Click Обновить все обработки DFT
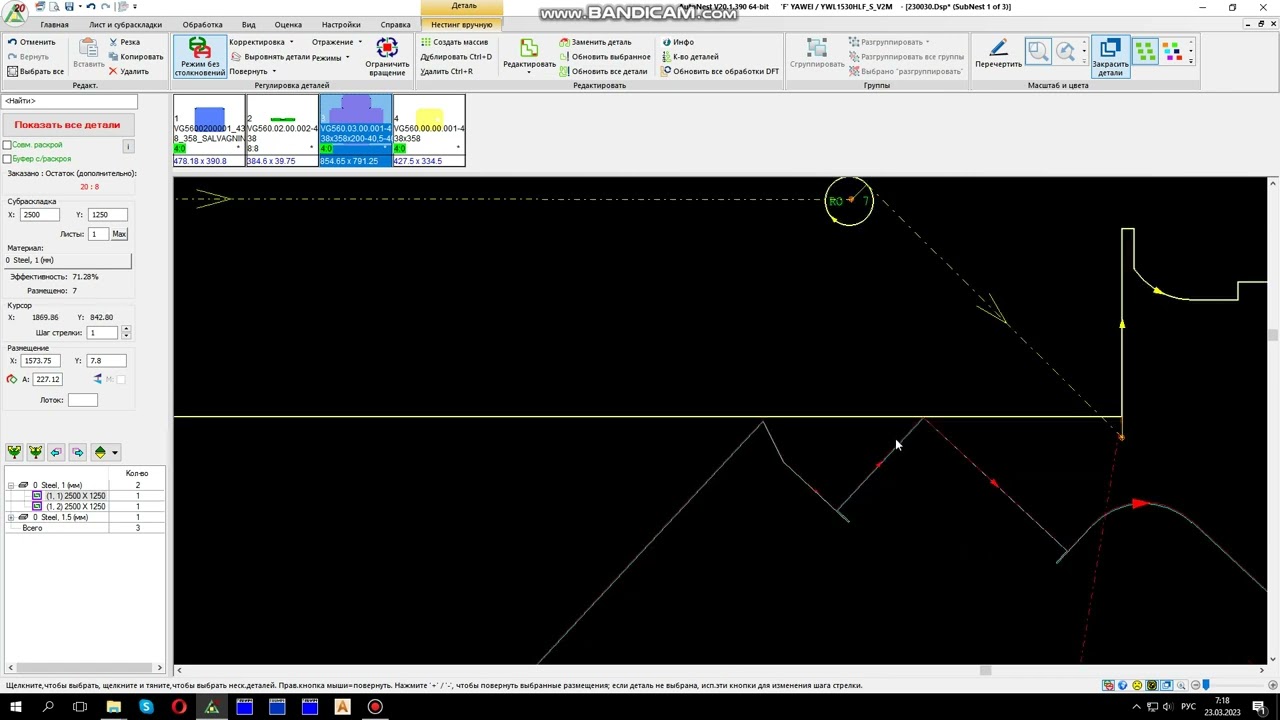 pos(720,72)
